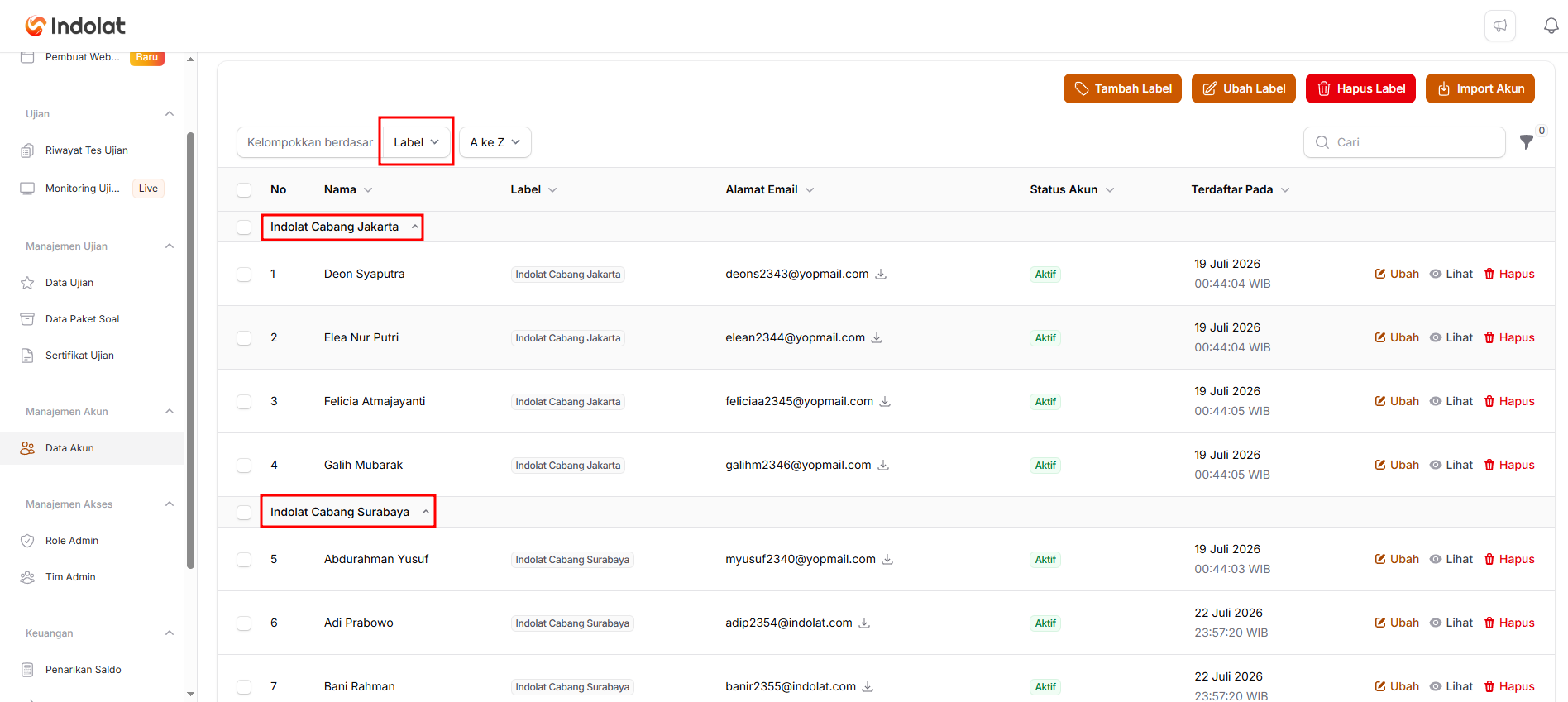Click the Hapus Label button
The image size is (1568, 702).
point(1360,88)
